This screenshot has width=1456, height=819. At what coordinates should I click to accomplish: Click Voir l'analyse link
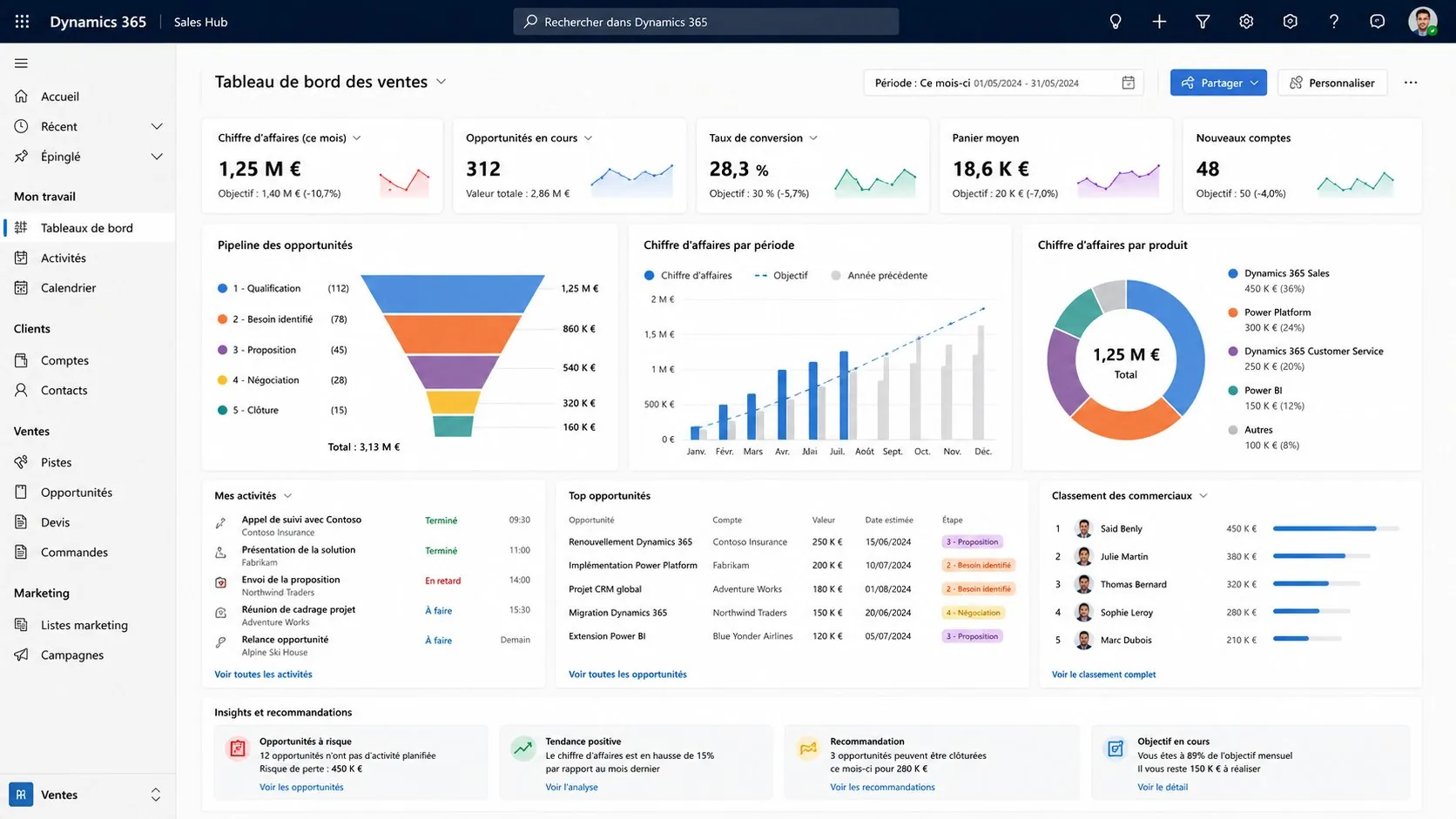click(x=571, y=787)
